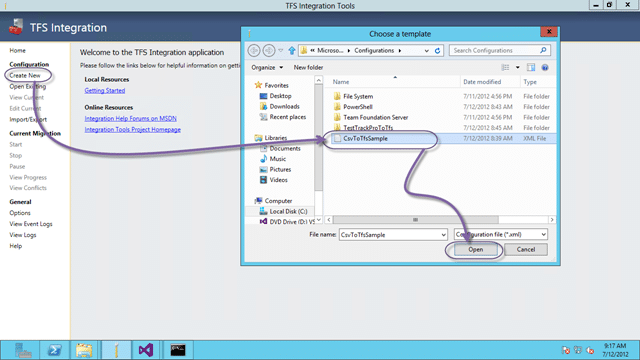
Task: Click the TFS Integration Tools taskbar icon
Action: point(116,350)
